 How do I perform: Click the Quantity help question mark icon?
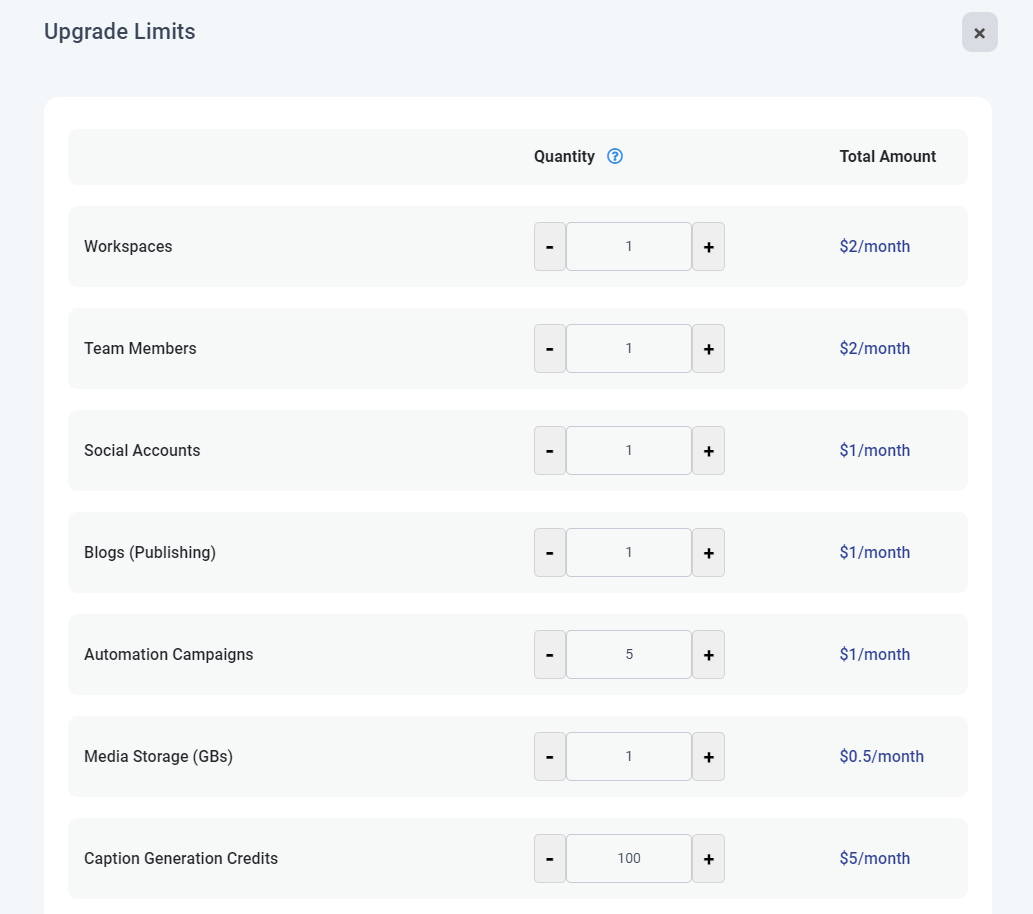[x=615, y=156]
